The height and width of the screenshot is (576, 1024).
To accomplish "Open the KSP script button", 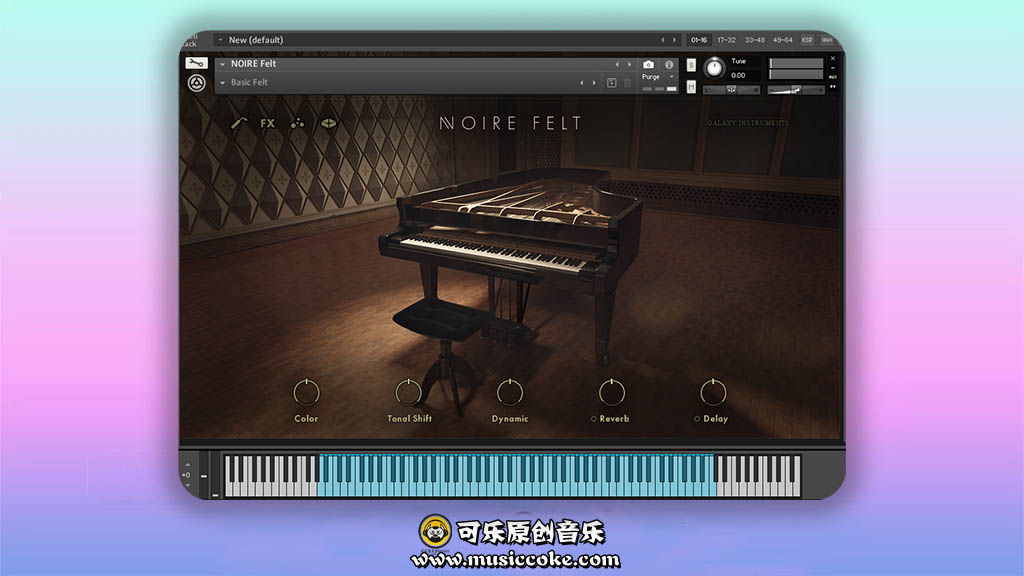I will coord(807,40).
